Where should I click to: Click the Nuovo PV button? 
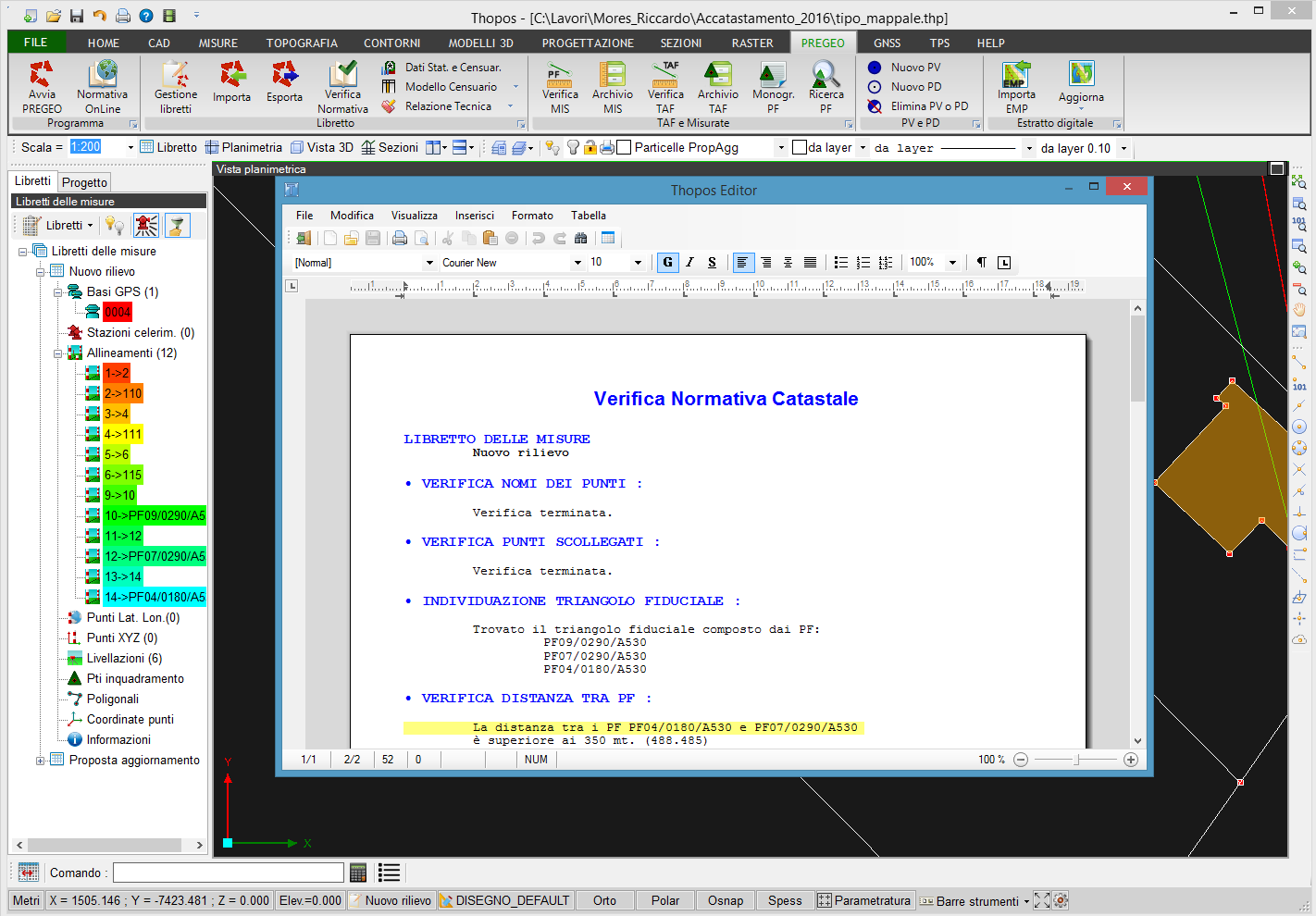pyautogui.click(x=904, y=68)
